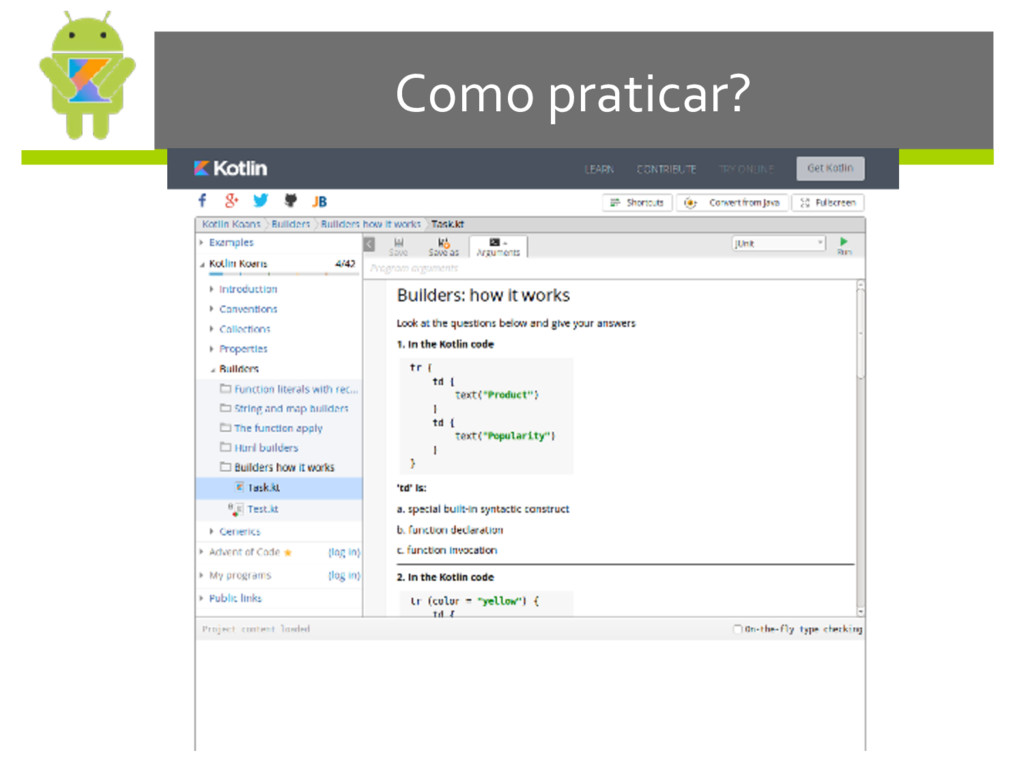The width and height of the screenshot is (1024, 768).
Task: Expand the Generics section
Action: click(212, 532)
